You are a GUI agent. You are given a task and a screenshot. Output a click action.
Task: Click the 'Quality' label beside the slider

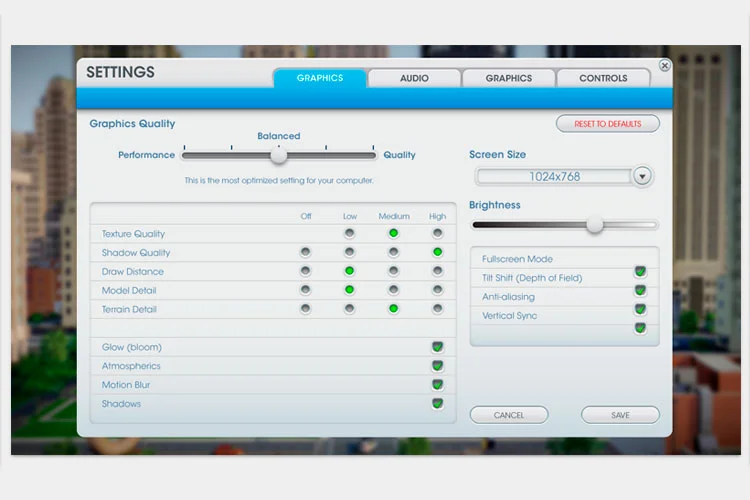click(399, 155)
